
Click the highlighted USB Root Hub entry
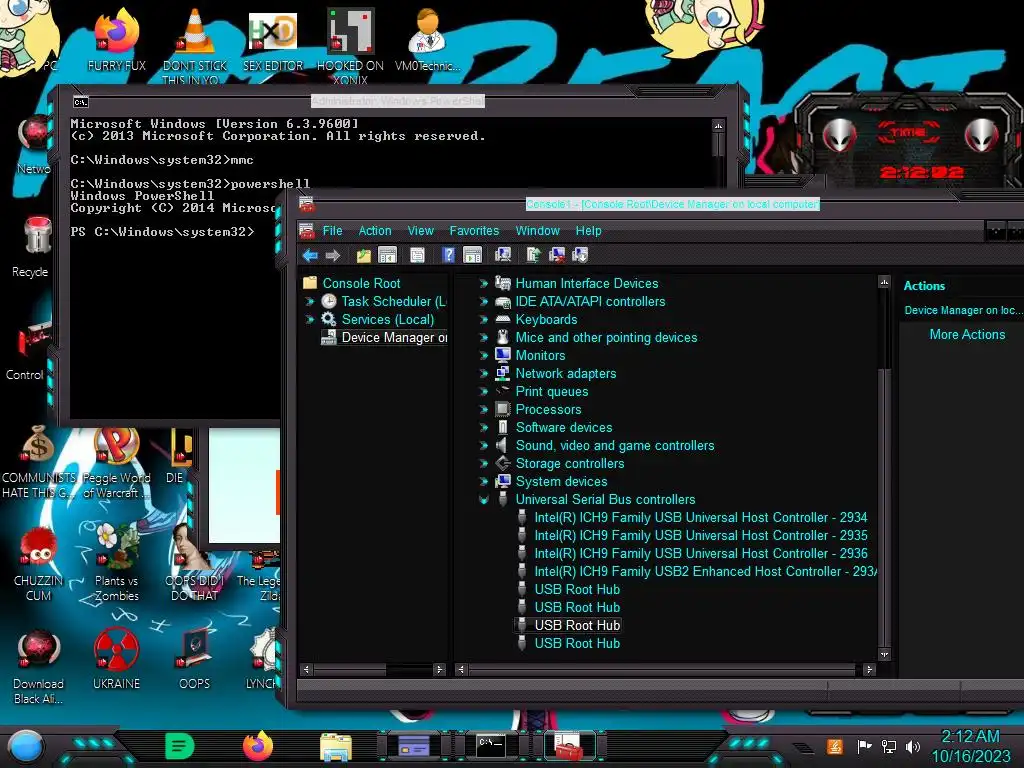[x=577, y=625]
